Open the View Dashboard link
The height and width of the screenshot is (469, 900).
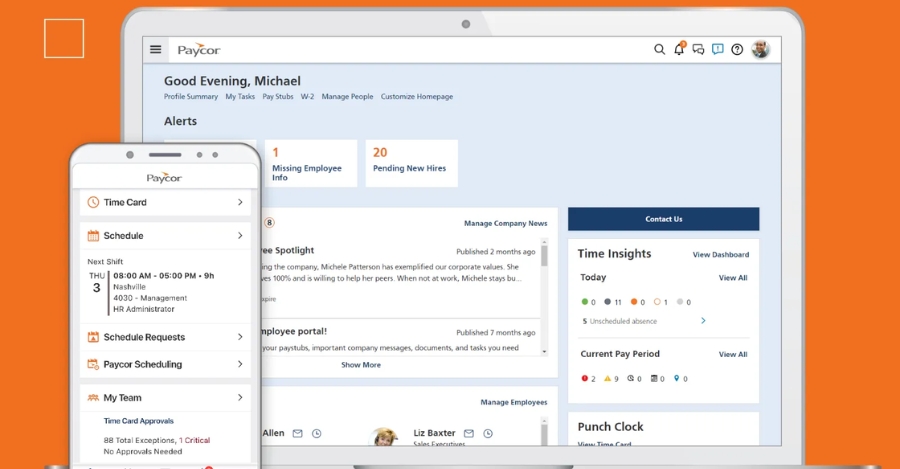click(x=720, y=255)
